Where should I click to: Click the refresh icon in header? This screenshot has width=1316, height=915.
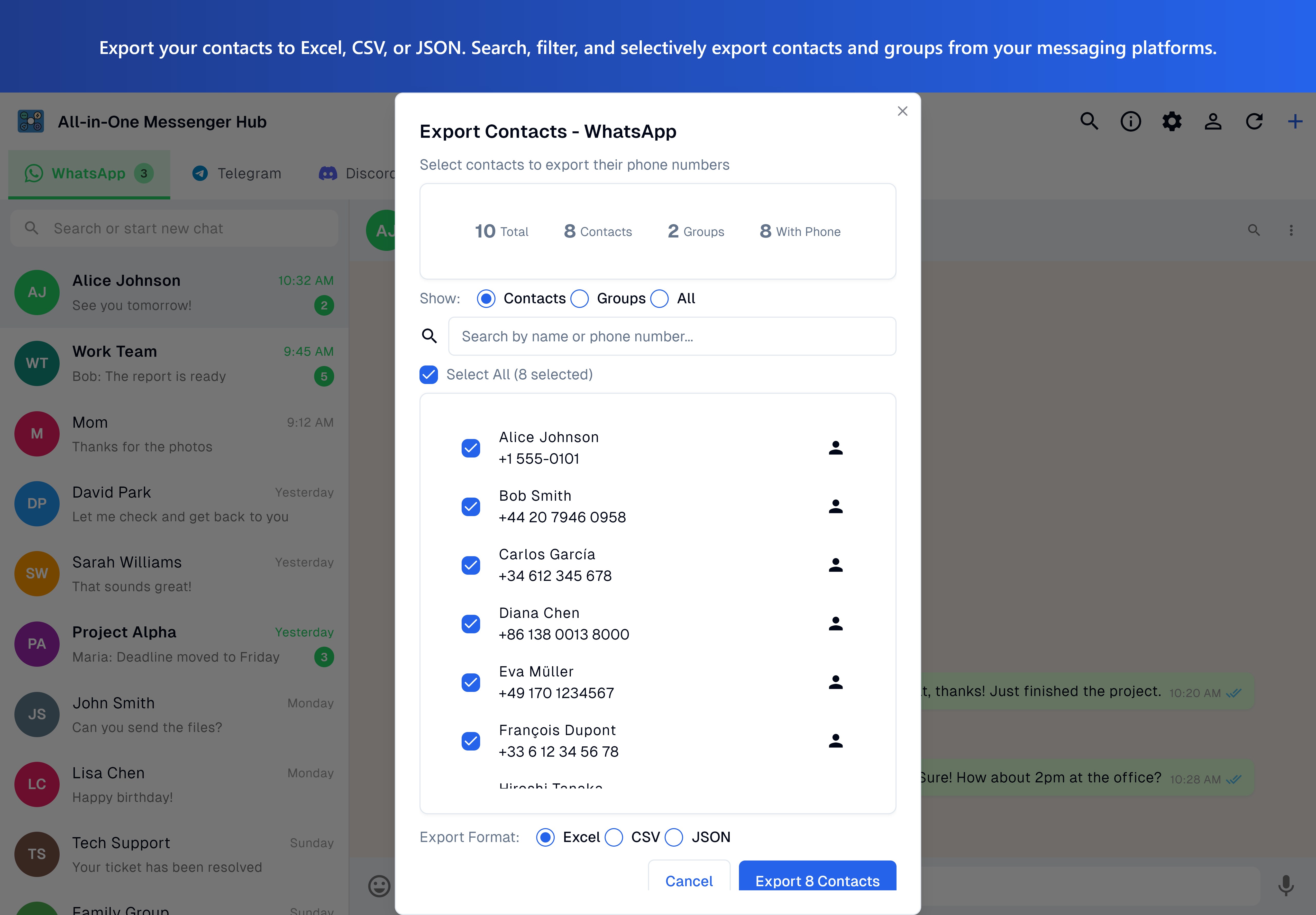(1254, 122)
